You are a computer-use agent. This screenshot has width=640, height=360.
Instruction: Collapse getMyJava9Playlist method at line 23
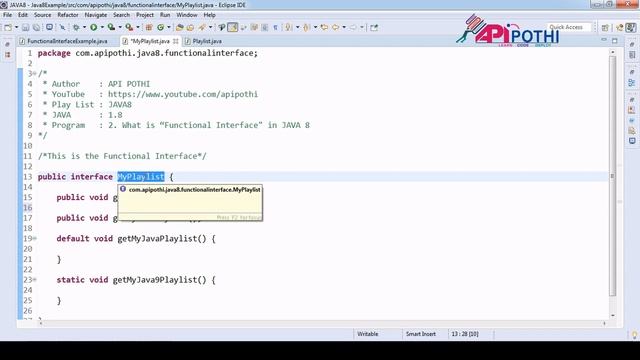coord(35,280)
